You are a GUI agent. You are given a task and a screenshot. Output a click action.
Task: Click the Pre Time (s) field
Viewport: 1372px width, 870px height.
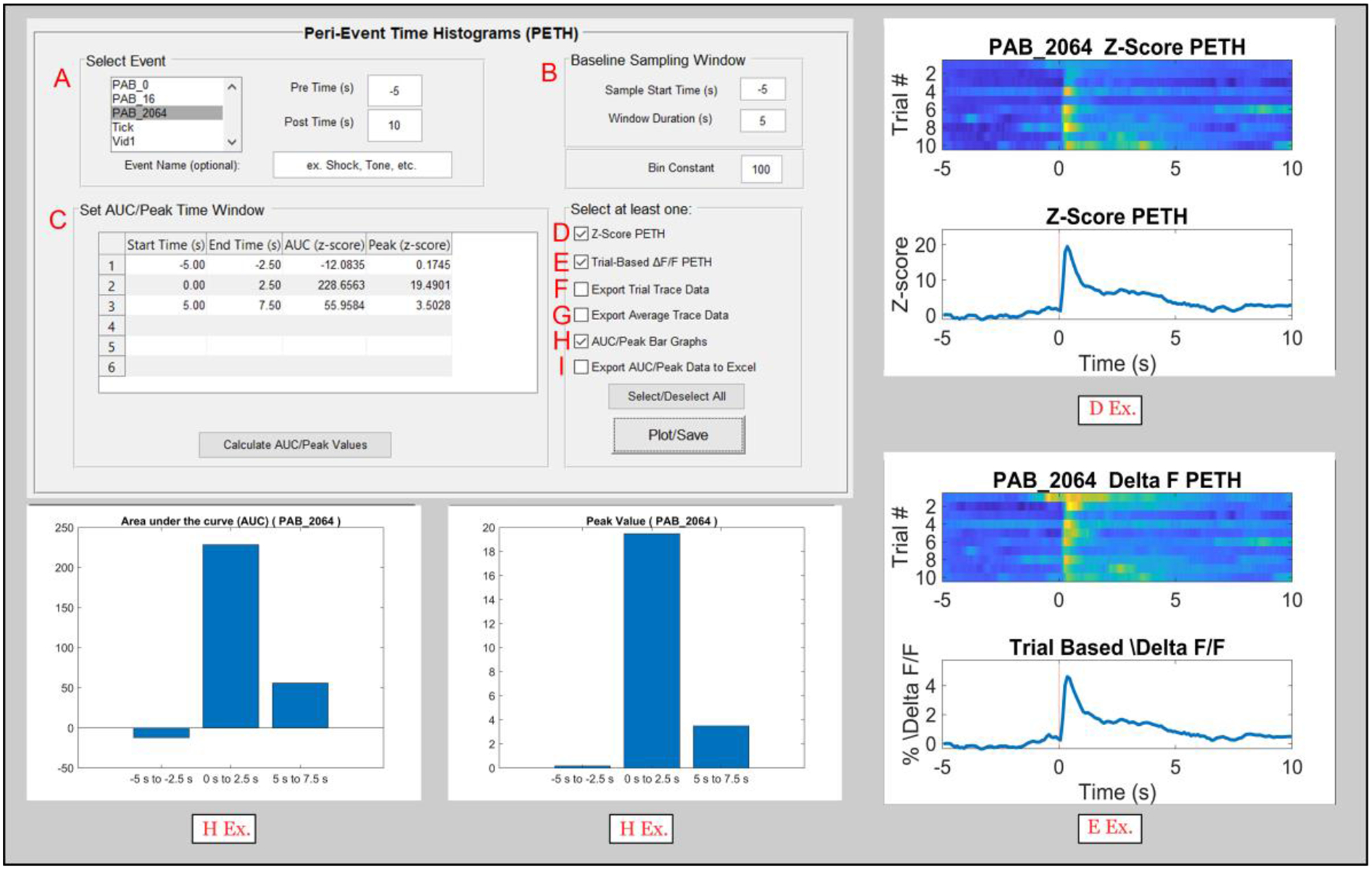[394, 91]
